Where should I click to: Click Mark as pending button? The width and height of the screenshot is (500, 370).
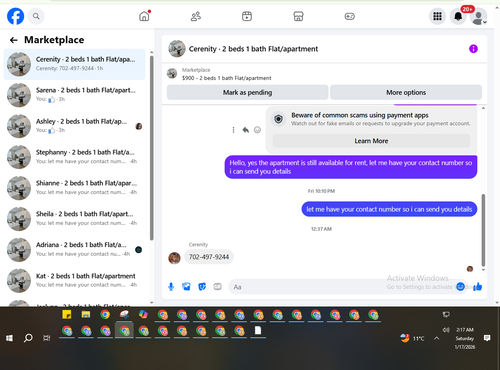(x=247, y=92)
